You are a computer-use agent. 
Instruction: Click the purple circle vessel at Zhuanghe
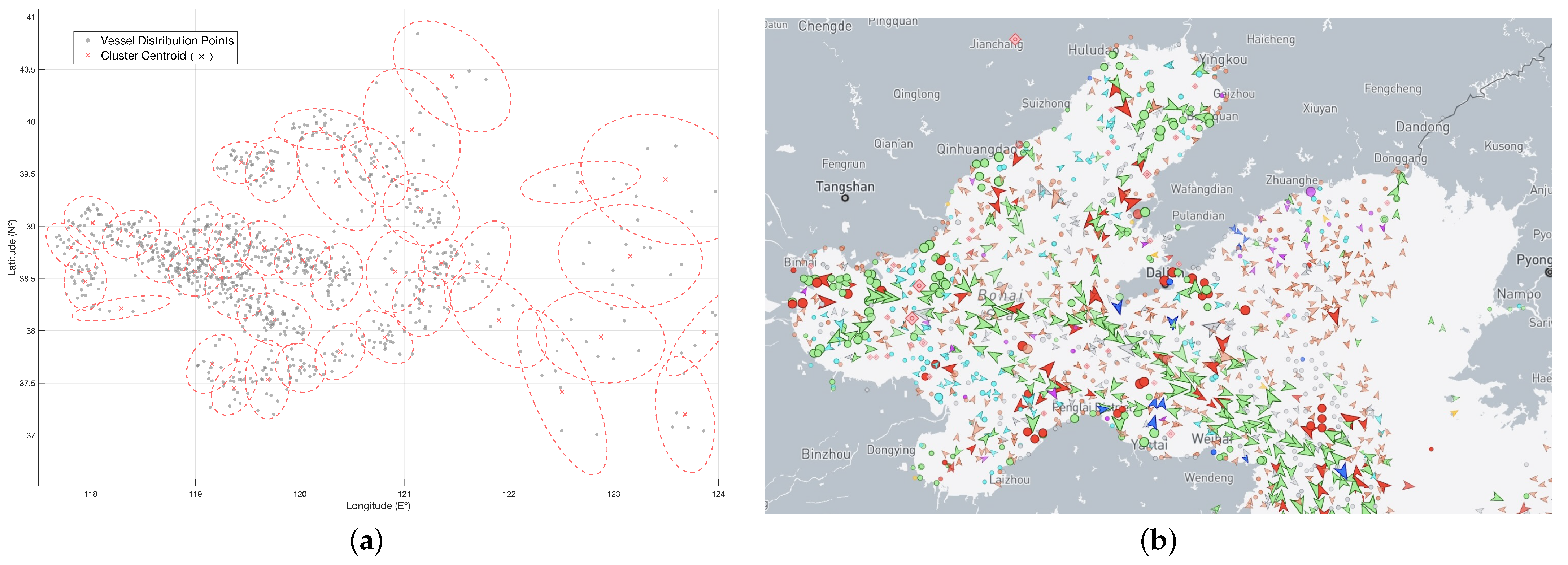1311,192
